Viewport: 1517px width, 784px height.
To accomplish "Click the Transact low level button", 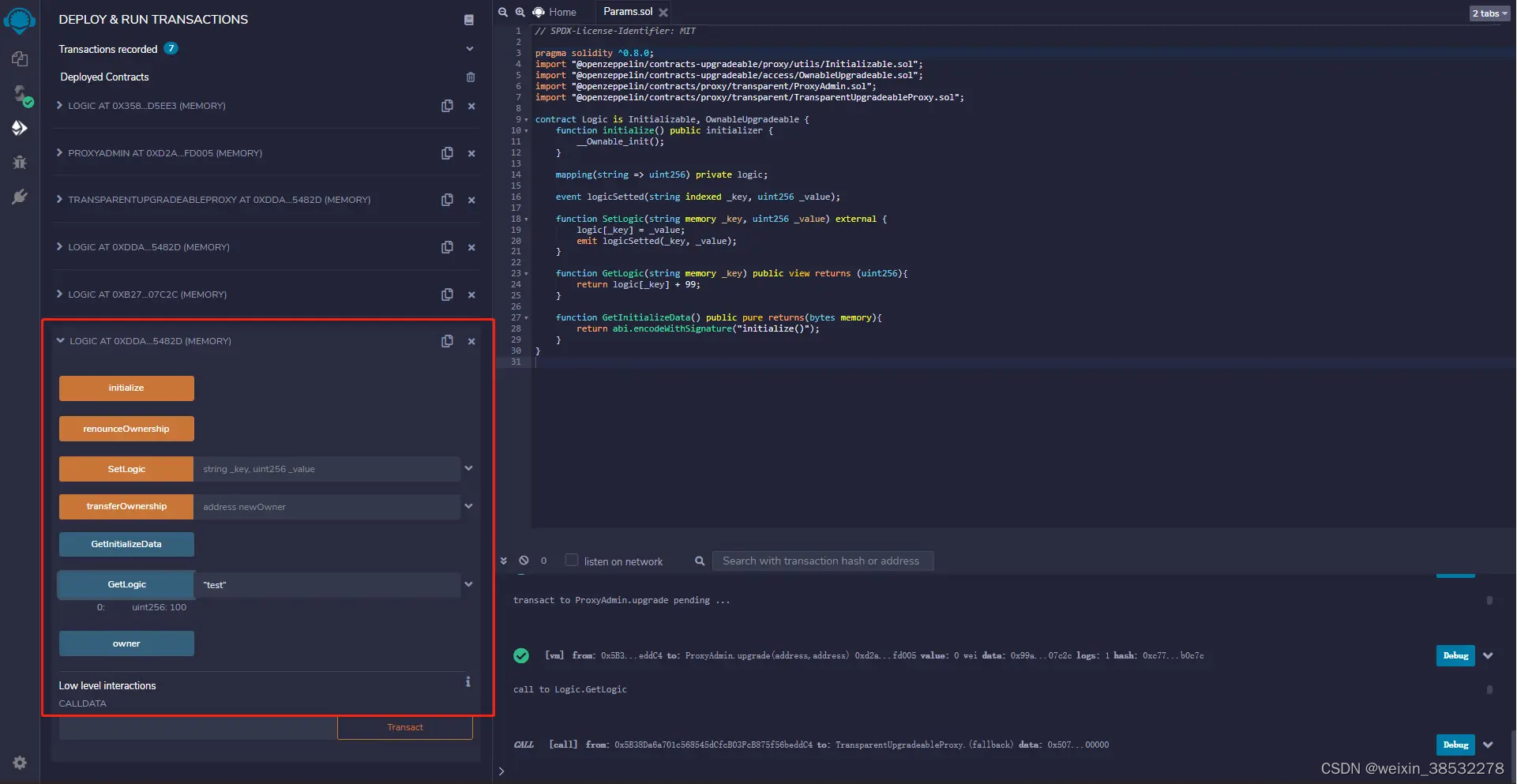I will (405, 727).
